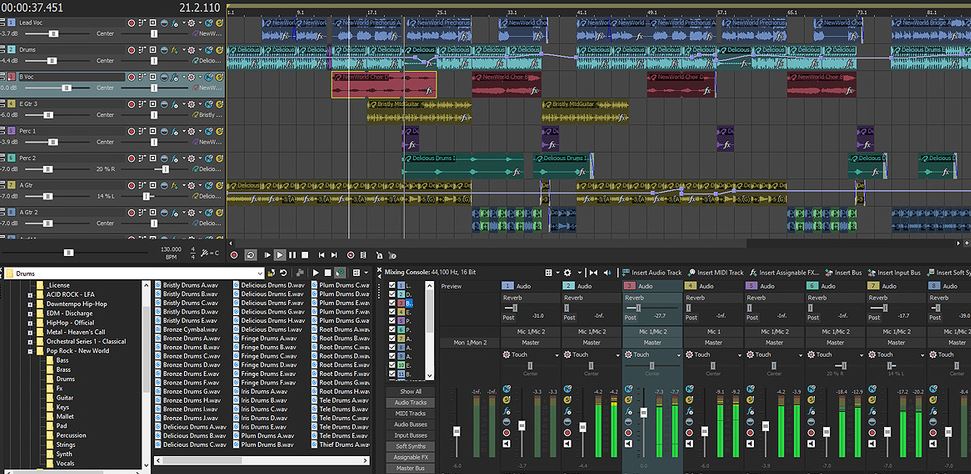
Task: Toggle Loop Playback in the transport bar
Action: coord(251,255)
